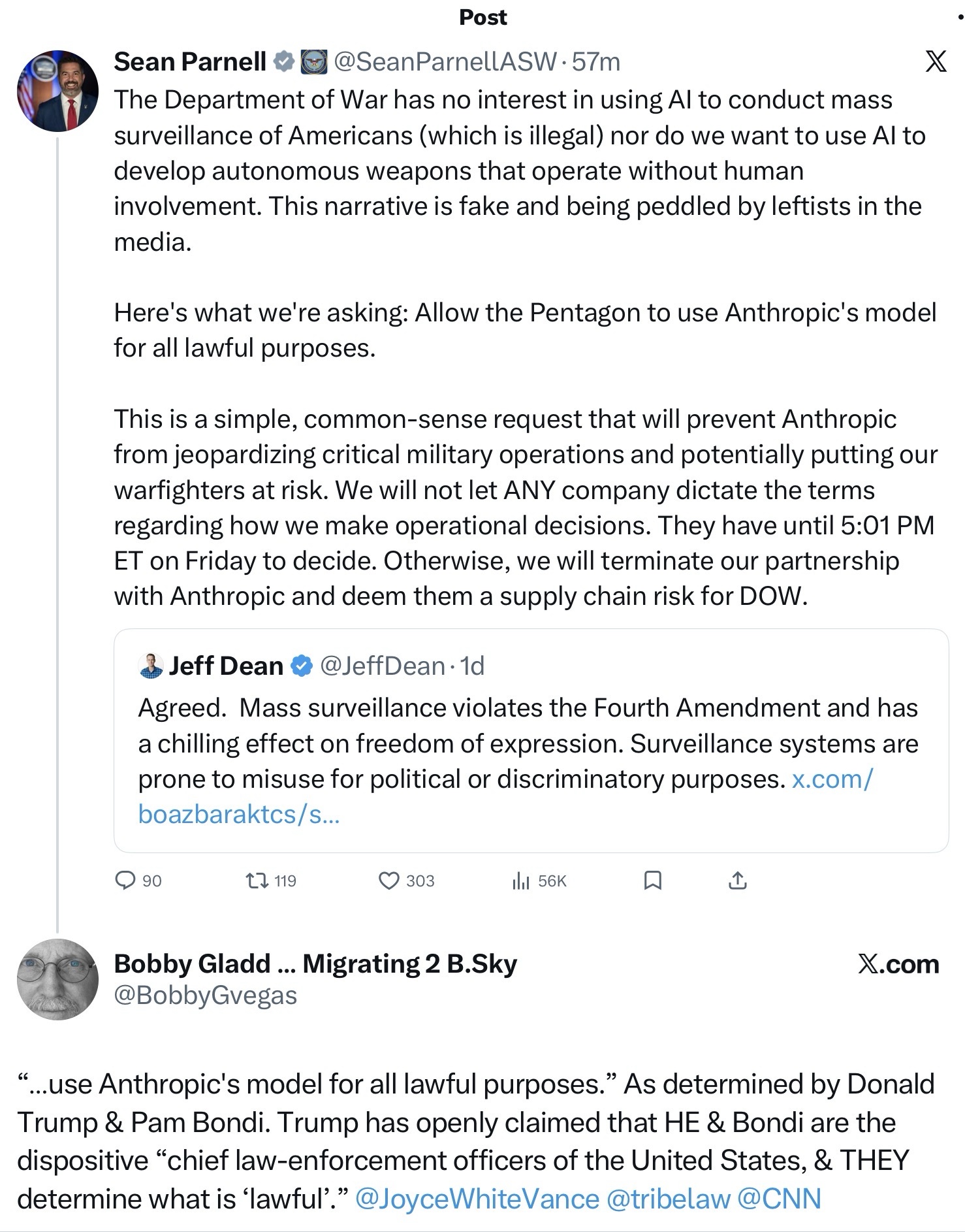The width and height of the screenshot is (965, 1232).
Task: Open Sean Parnell's profile picture
Action: coord(57,91)
